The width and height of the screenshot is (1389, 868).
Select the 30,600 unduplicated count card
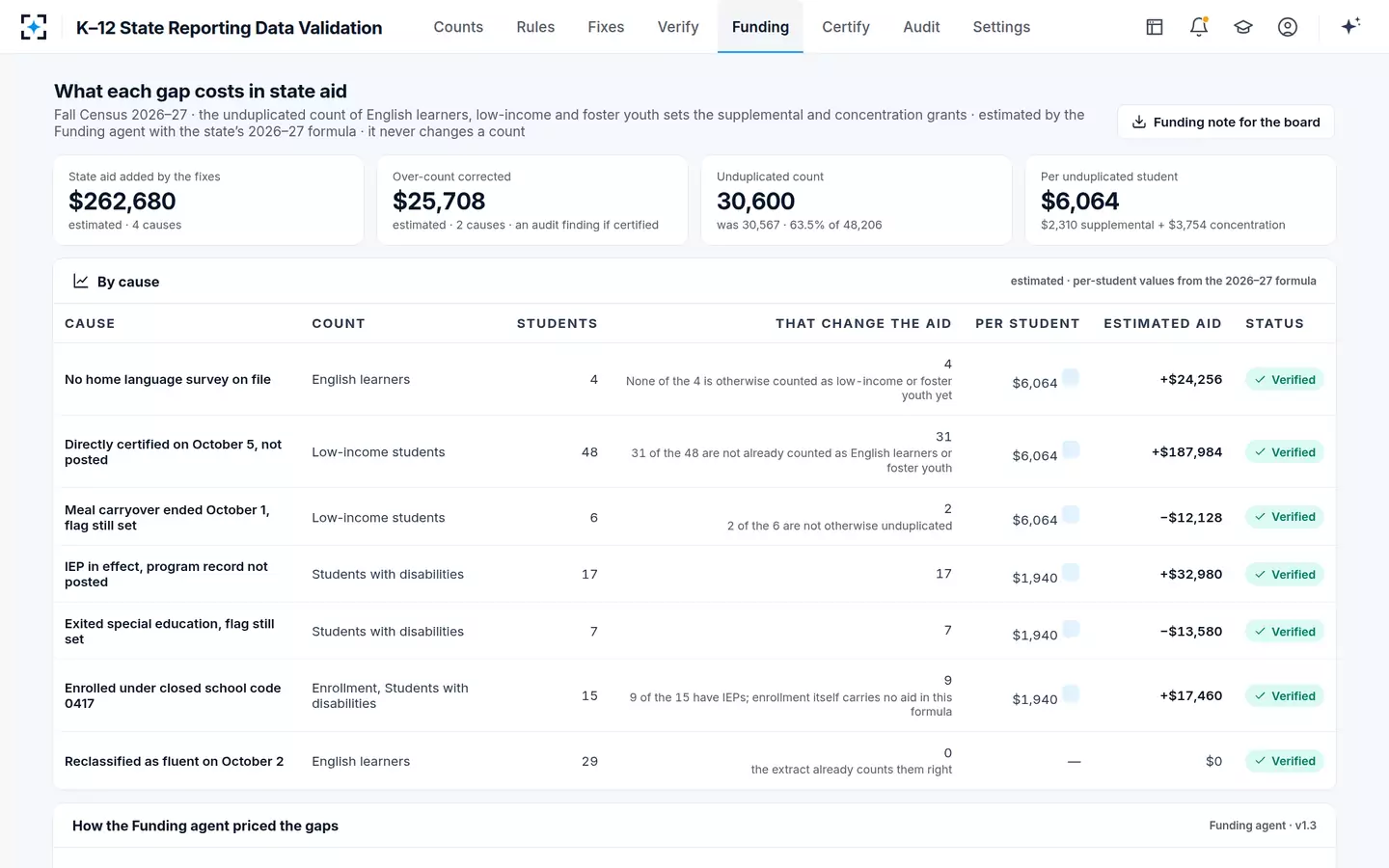pyautogui.click(x=857, y=201)
